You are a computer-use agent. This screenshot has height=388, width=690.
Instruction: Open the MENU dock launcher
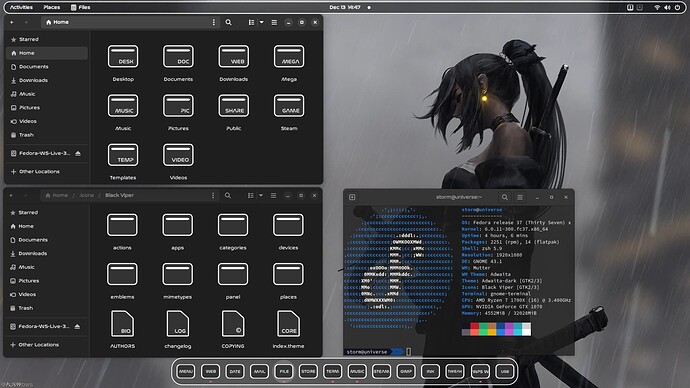(x=186, y=372)
